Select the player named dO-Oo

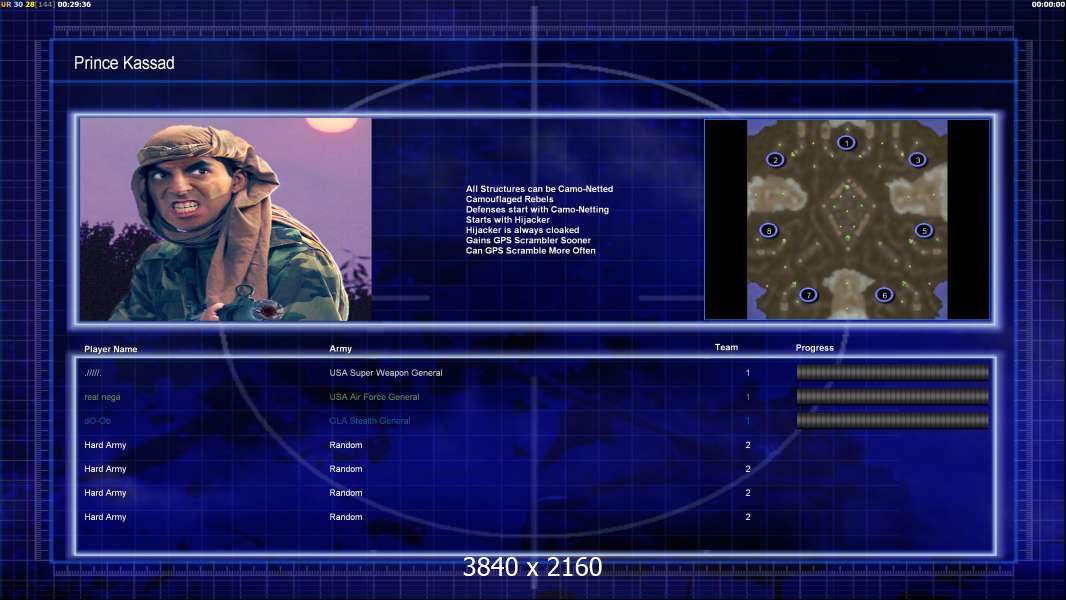pyautogui.click(x=97, y=421)
